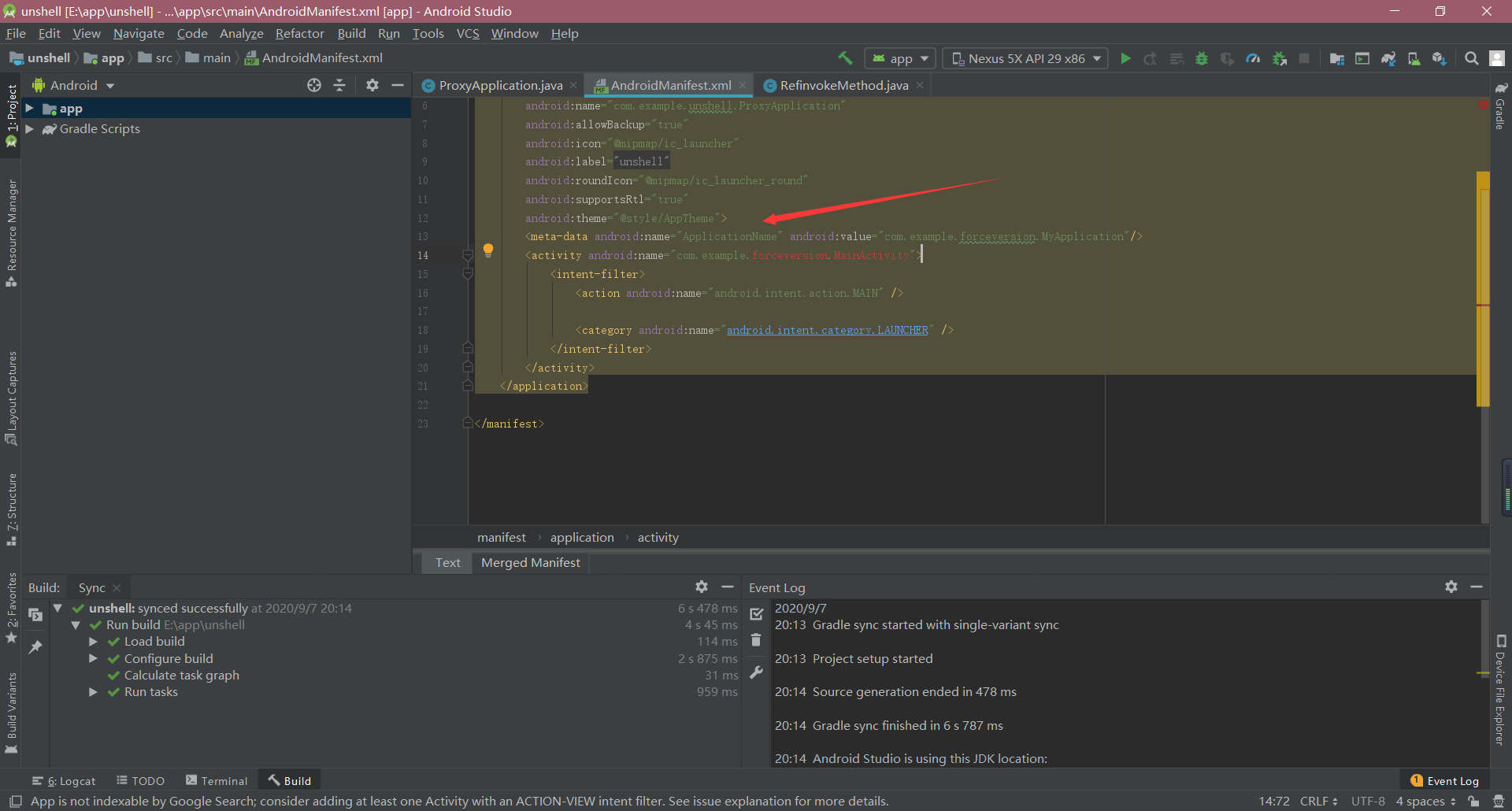Open Event Log settings gear
This screenshot has height=811, width=1512.
pos(1451,587)
